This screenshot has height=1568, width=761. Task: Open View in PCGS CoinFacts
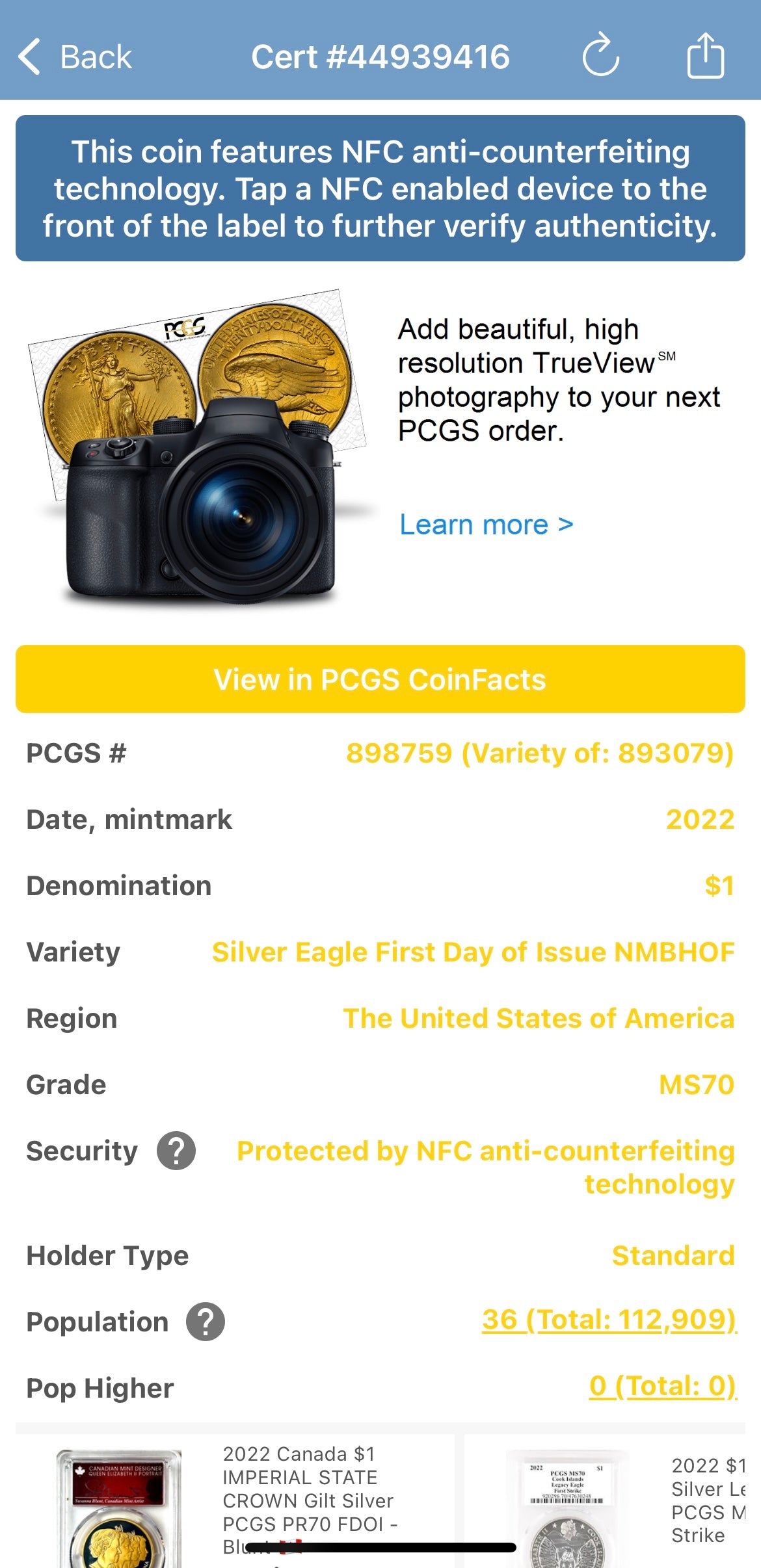coord(380,679)
